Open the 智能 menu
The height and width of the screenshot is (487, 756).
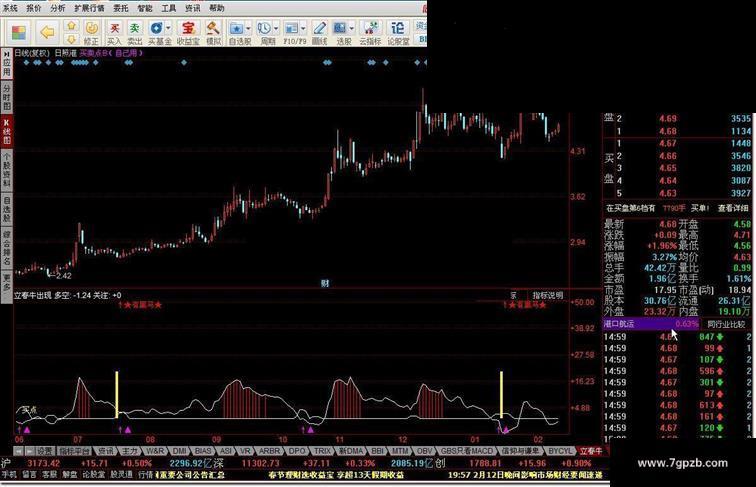pos(145,8)
